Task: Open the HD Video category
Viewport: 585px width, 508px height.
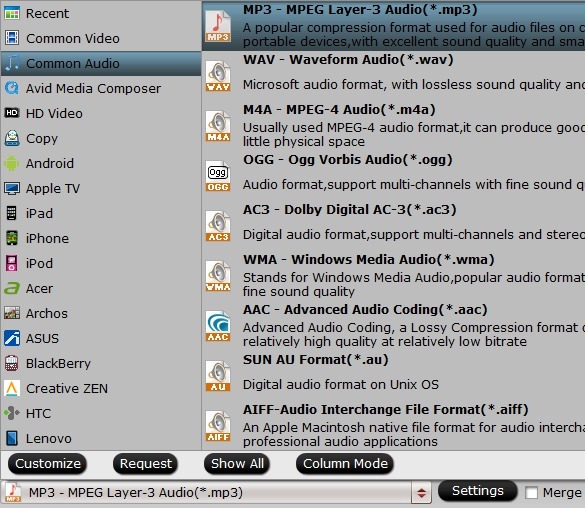Action: click(101, 113)
